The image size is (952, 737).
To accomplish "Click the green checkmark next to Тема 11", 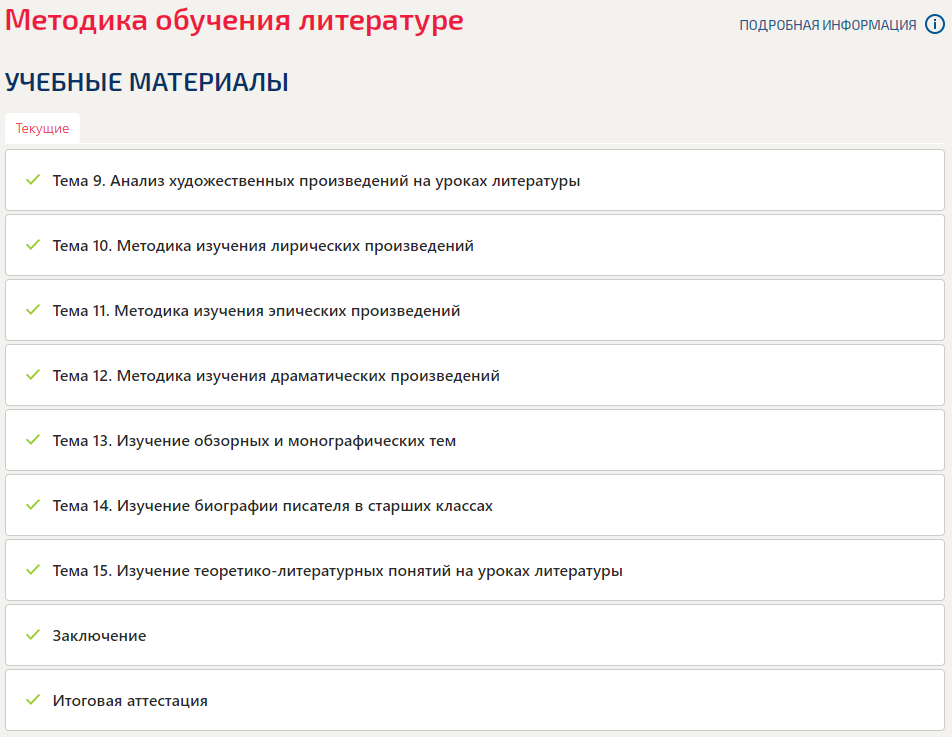I will point(33,310).
